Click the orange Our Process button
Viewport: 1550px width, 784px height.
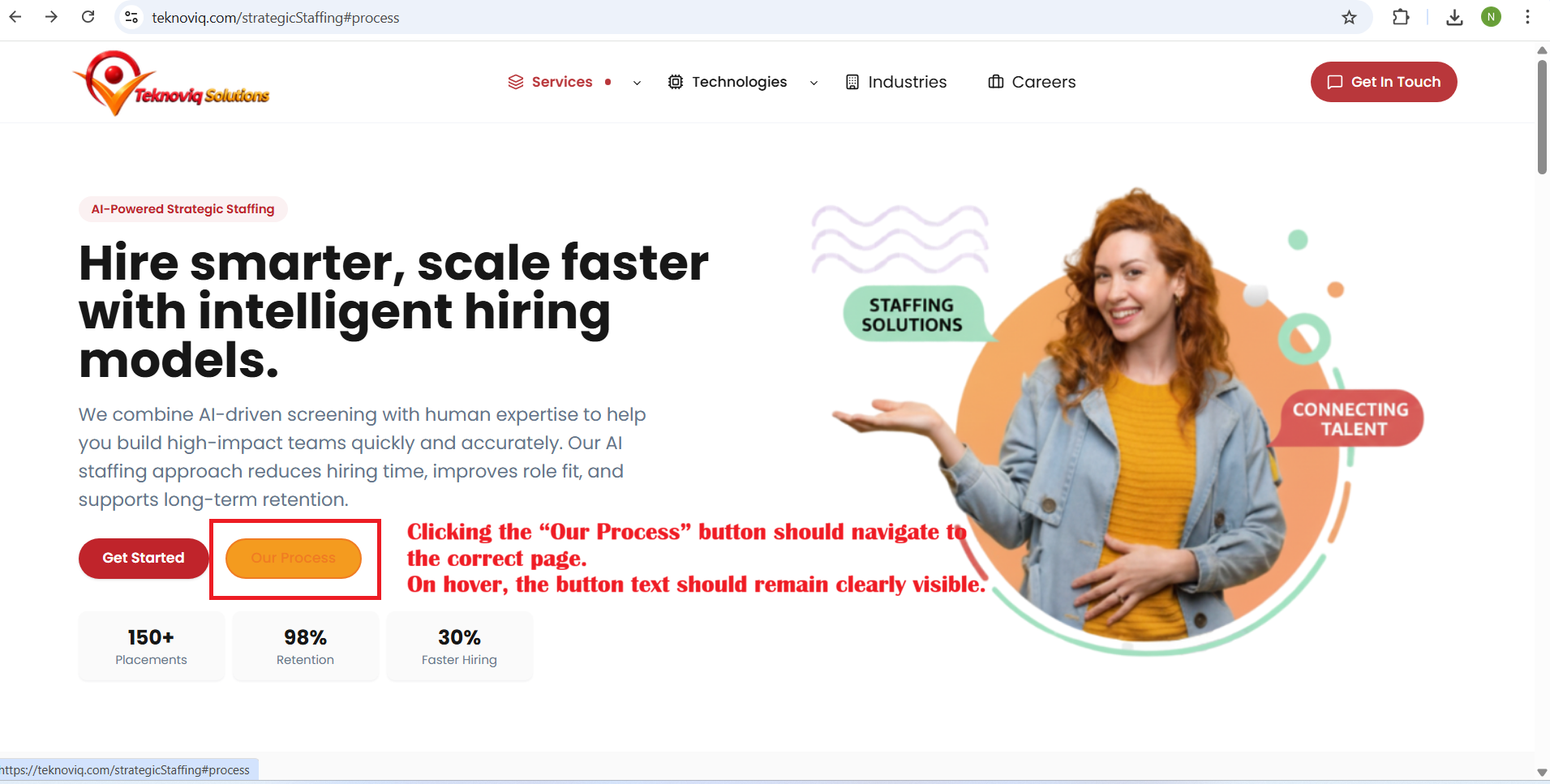click(x=294, y=558)
